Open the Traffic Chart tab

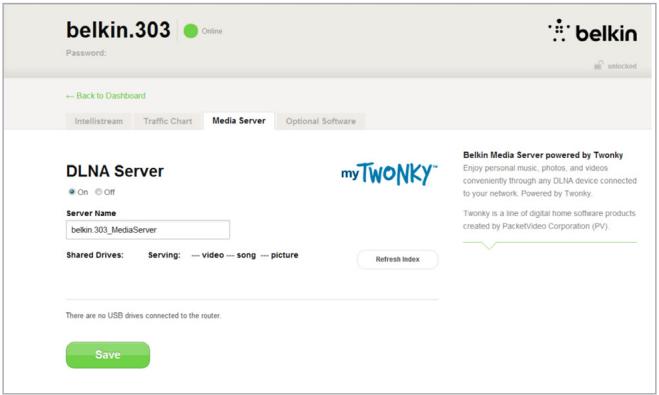pos(168,121)
